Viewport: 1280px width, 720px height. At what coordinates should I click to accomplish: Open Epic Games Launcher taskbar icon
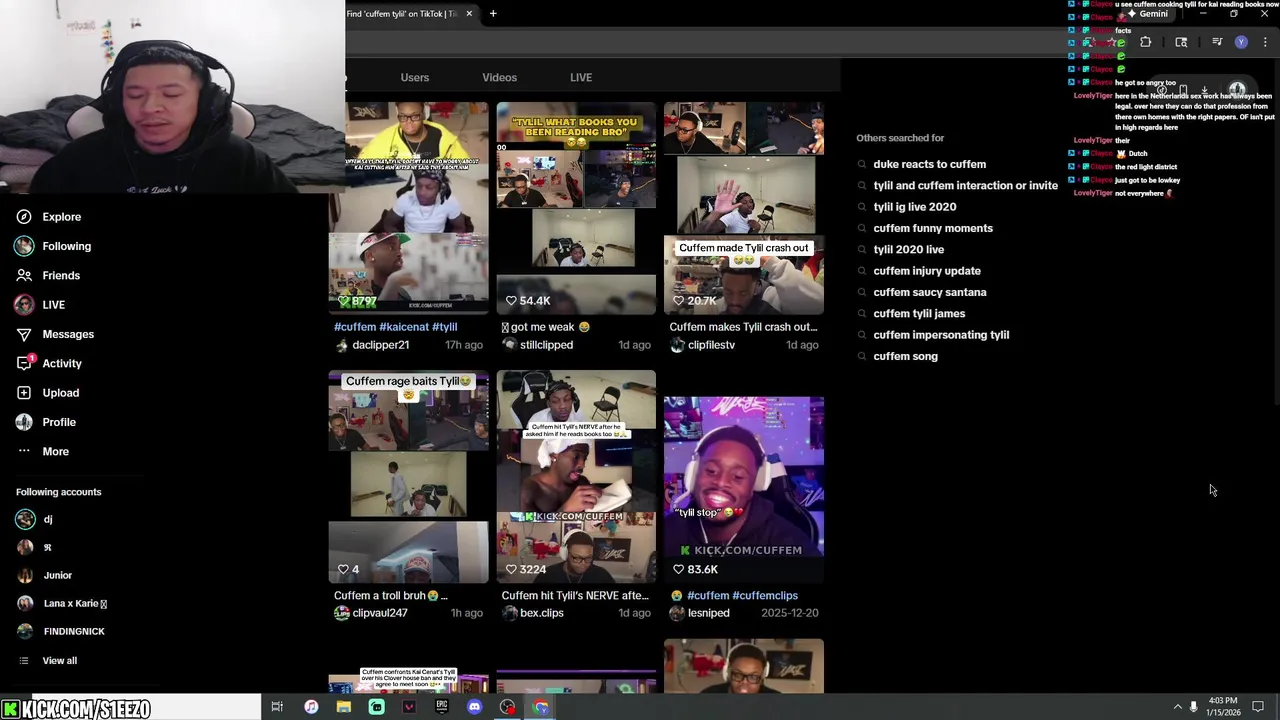[x=442, y=707]
